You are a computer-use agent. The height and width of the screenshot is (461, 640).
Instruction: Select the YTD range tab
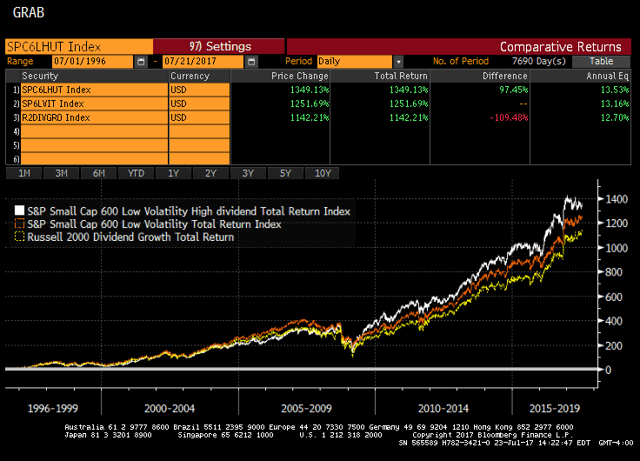click(x=136, y=173)
